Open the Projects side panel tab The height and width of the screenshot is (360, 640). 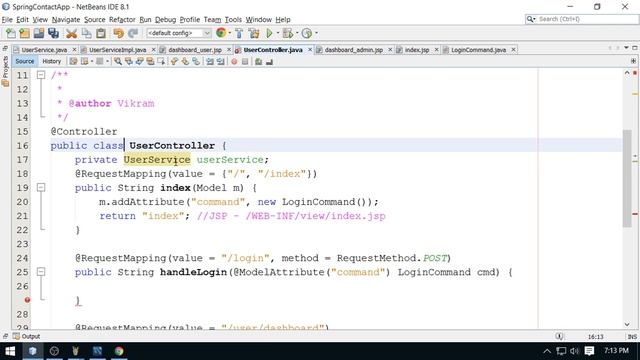click(x=5, y=71)
